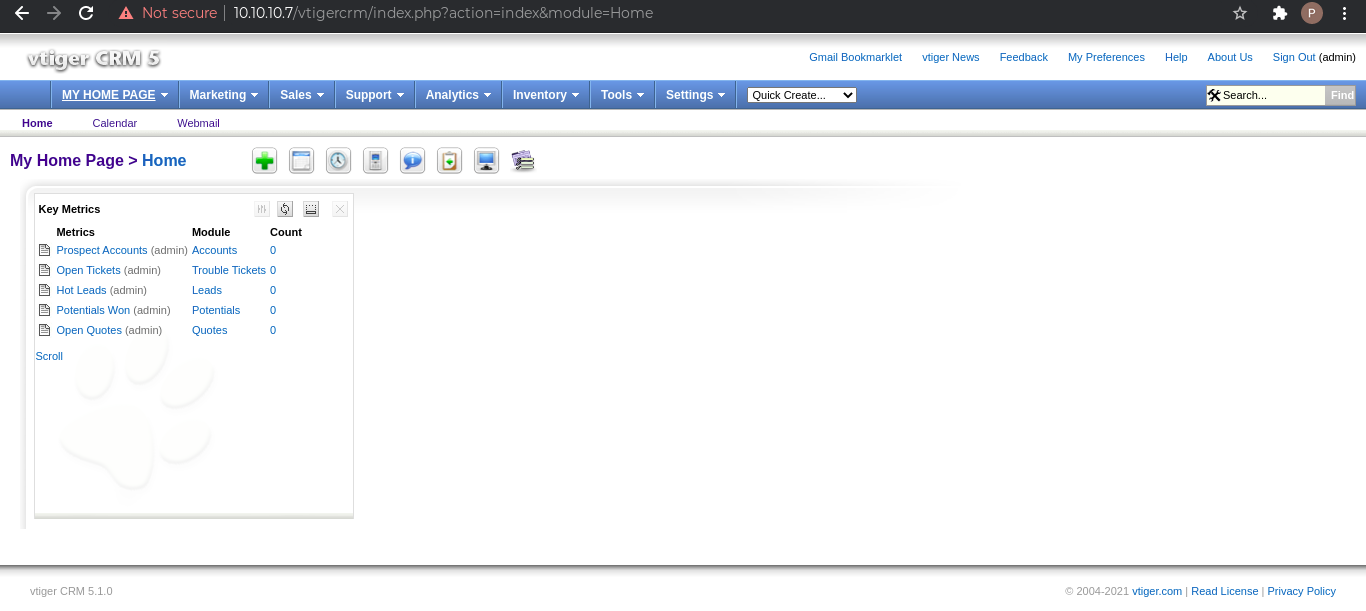Open the Open Tickets metric
This screenshot has height=611, width=1366.
coord(88,270)
